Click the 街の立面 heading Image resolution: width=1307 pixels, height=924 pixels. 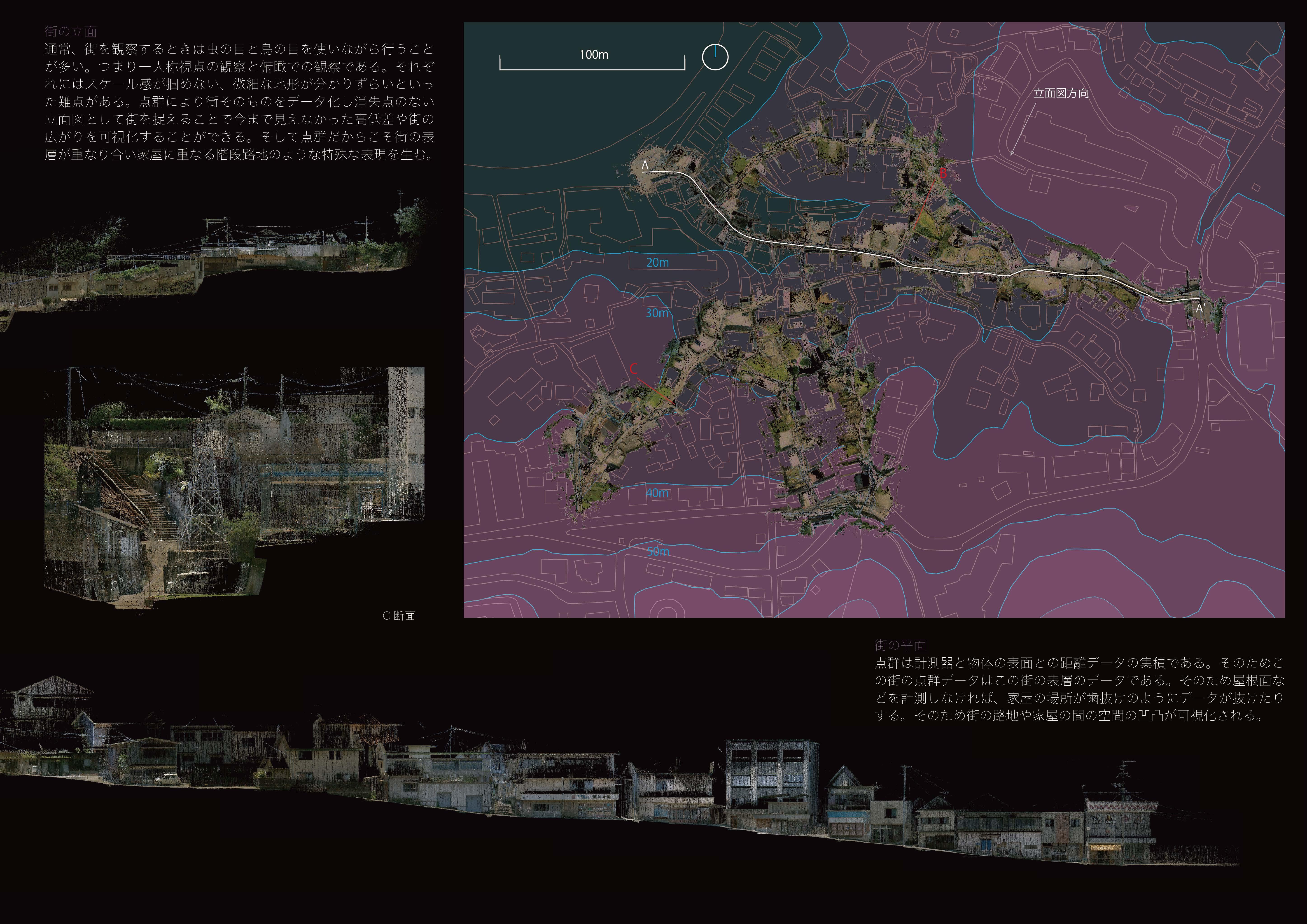71,31
